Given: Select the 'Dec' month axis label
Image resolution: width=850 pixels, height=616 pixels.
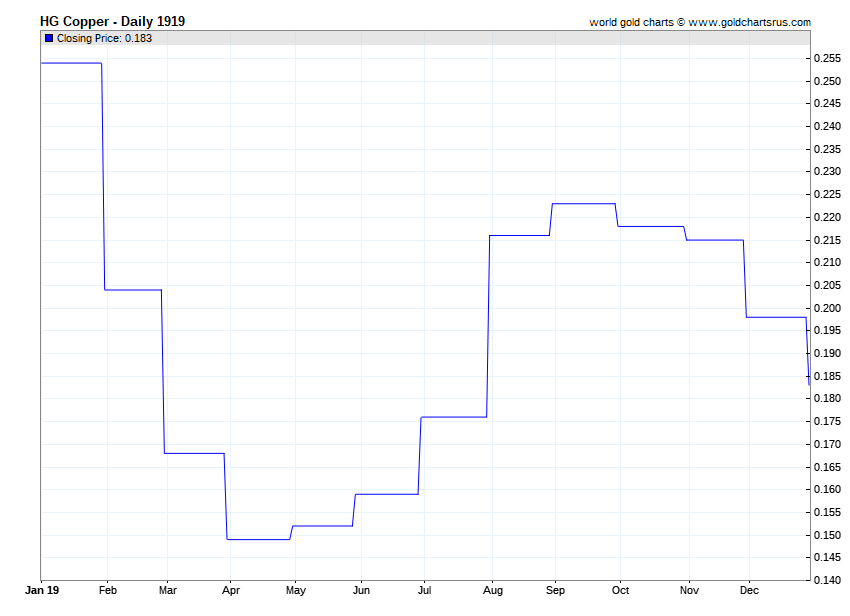Looking at the screenshot, I should coord(750,590).
